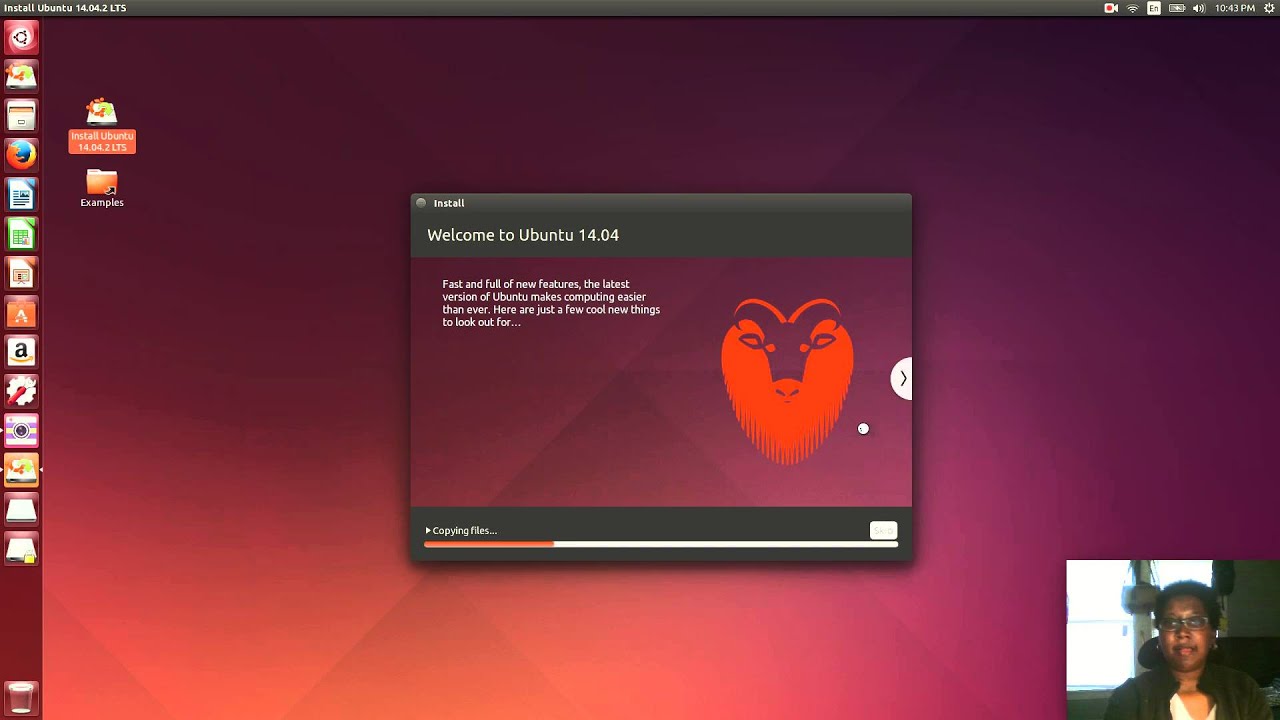Click the greyed-out Skip button

(x=883, y=530)
